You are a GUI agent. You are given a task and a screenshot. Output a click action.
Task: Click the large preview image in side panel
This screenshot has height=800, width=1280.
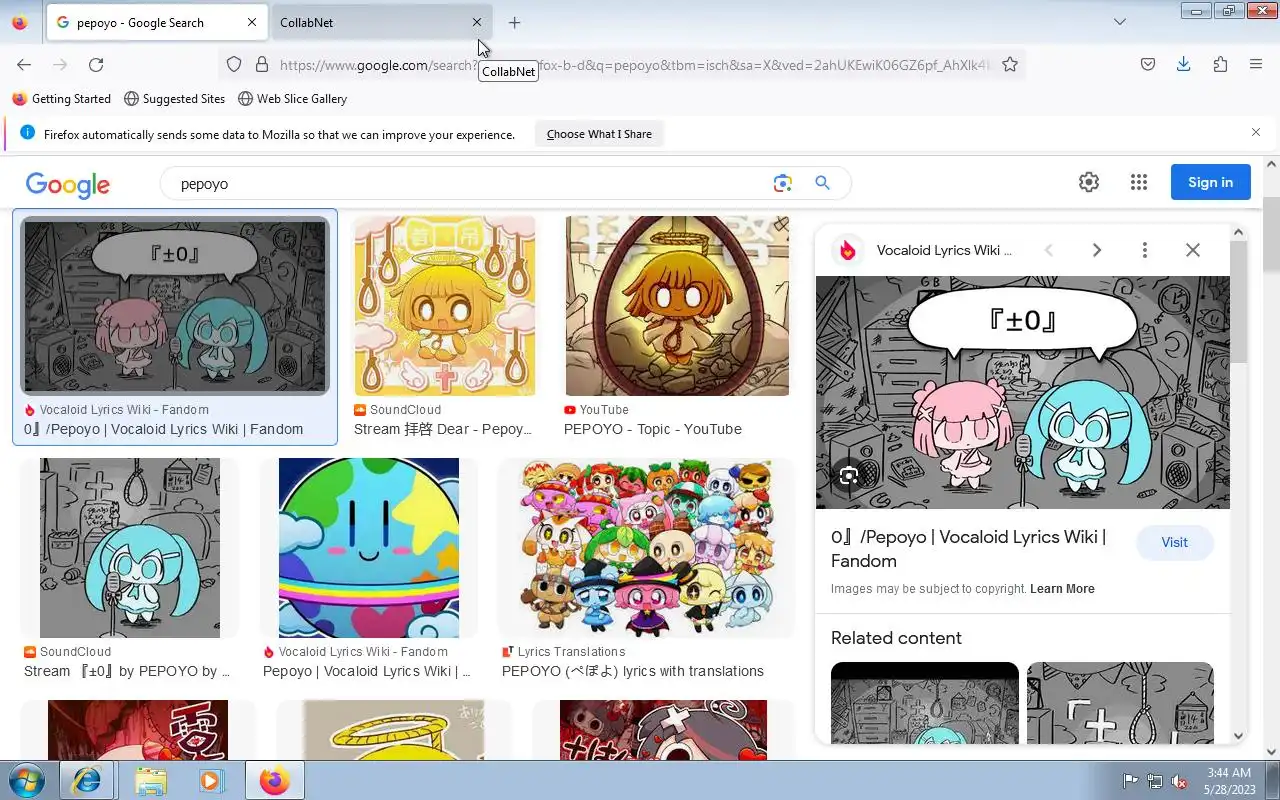click(x=1023, y=392)
